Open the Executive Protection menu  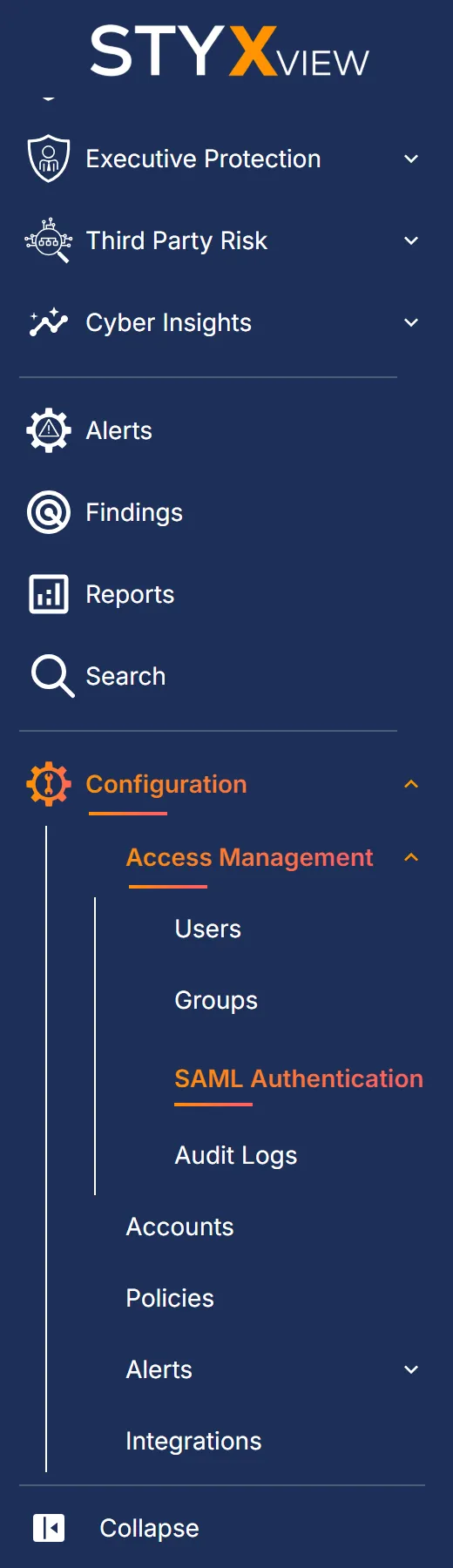click(x=203, y=159)
